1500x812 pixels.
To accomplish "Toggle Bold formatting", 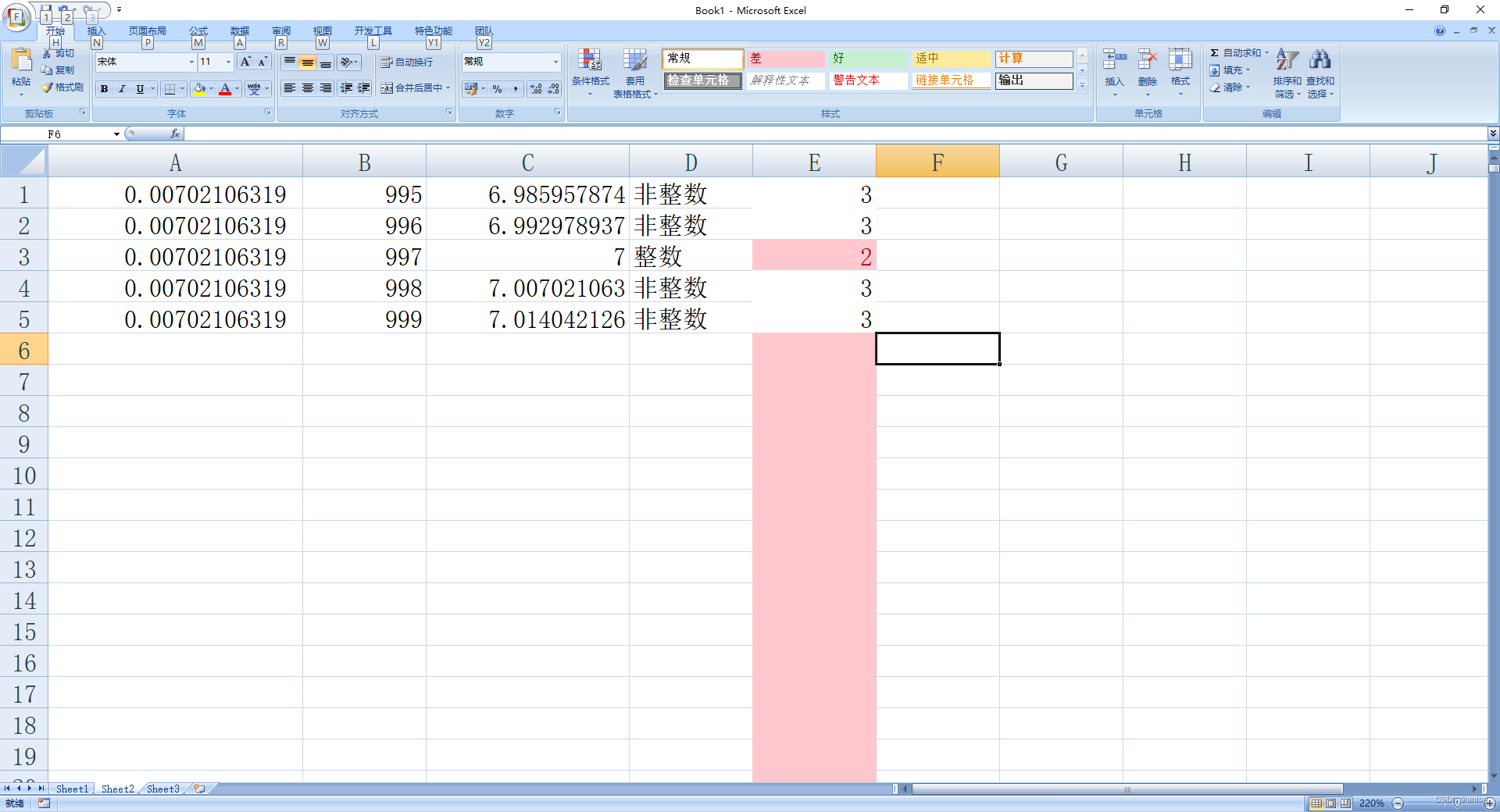I will pos(104,89).
